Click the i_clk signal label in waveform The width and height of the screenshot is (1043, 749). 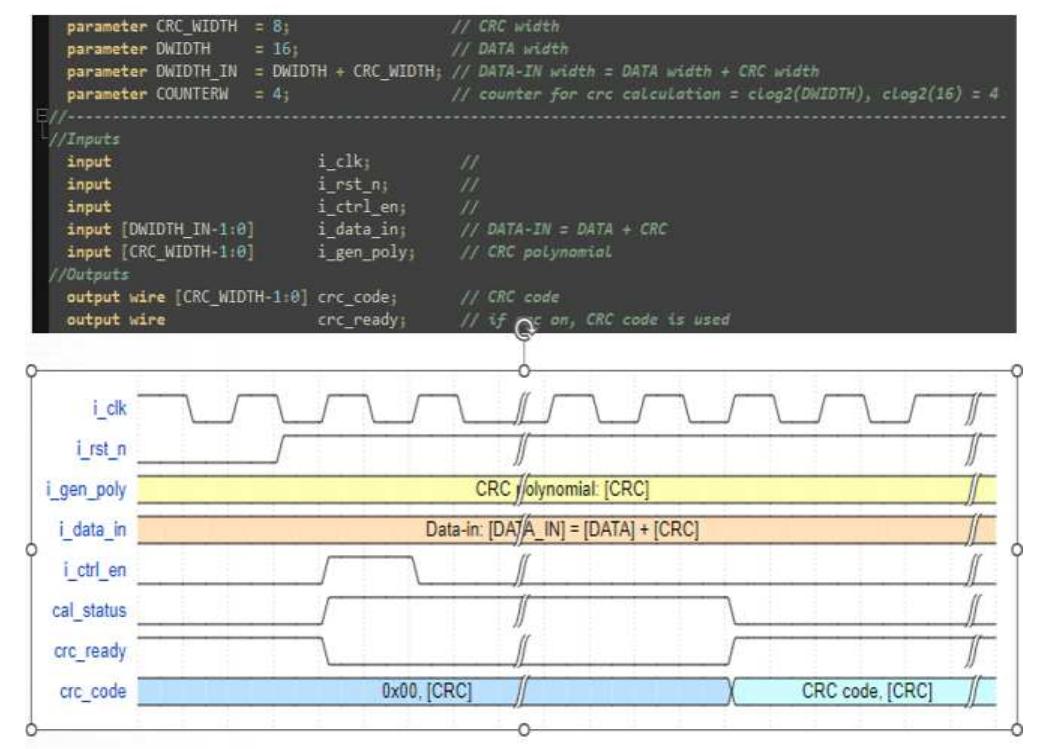[109, 408]
